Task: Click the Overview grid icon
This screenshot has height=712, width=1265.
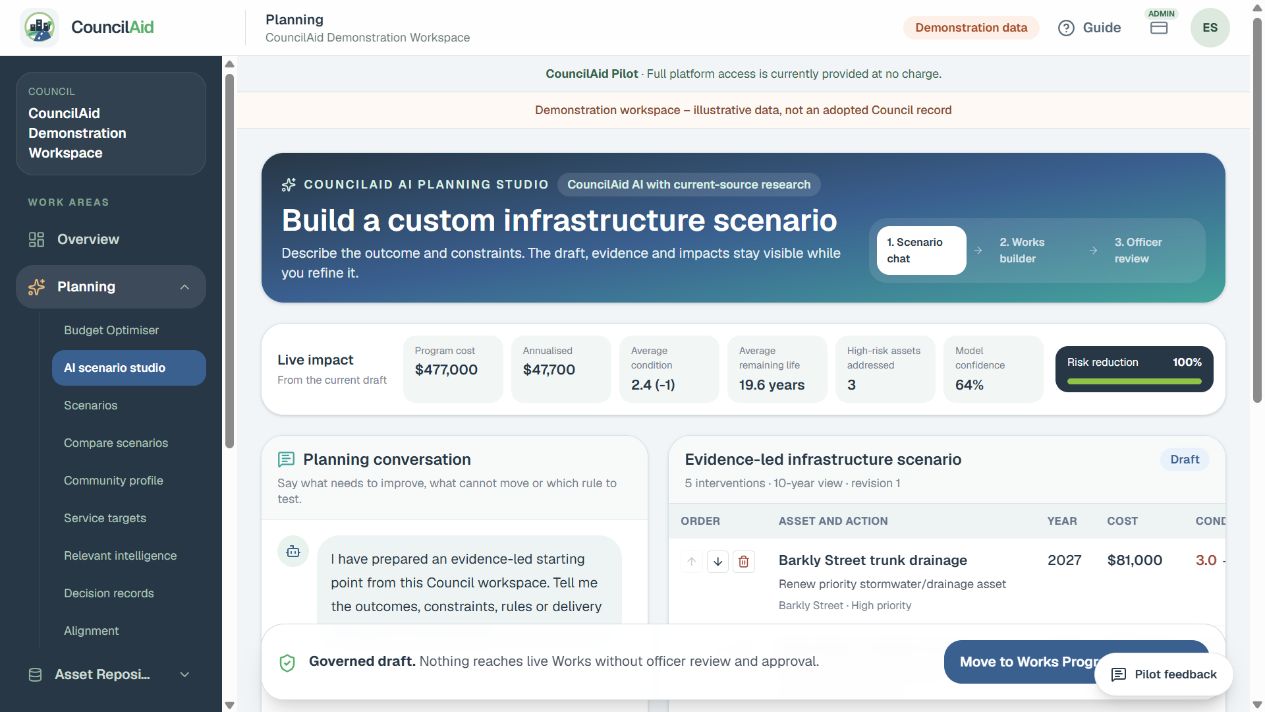Action: [37, 239]
